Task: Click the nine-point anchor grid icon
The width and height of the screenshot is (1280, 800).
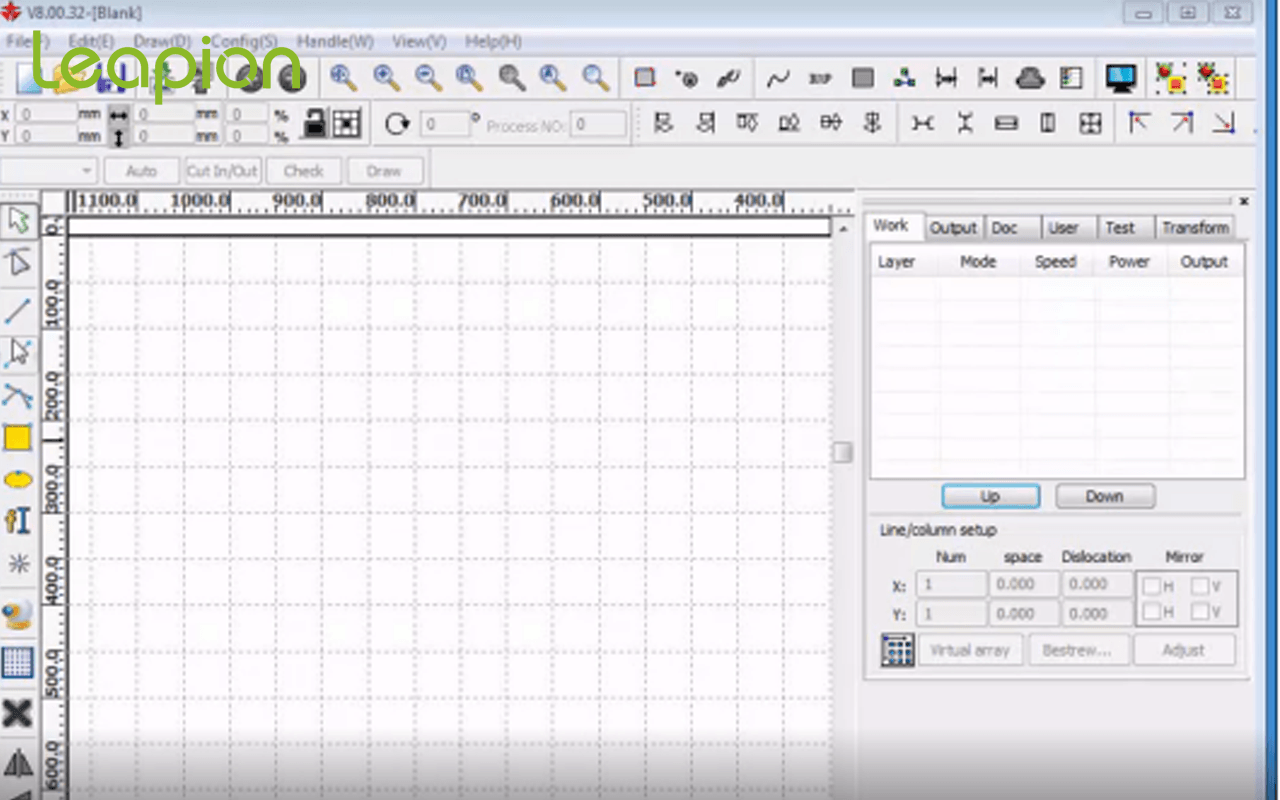Action: 346,124
